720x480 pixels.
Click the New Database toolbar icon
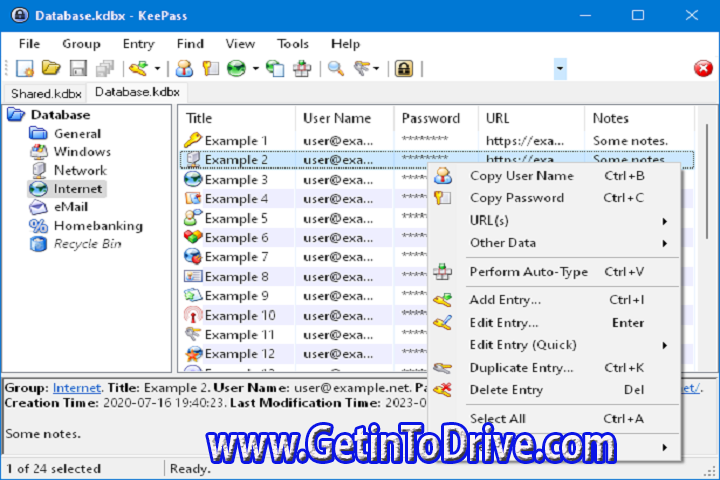tap(24, 69)
